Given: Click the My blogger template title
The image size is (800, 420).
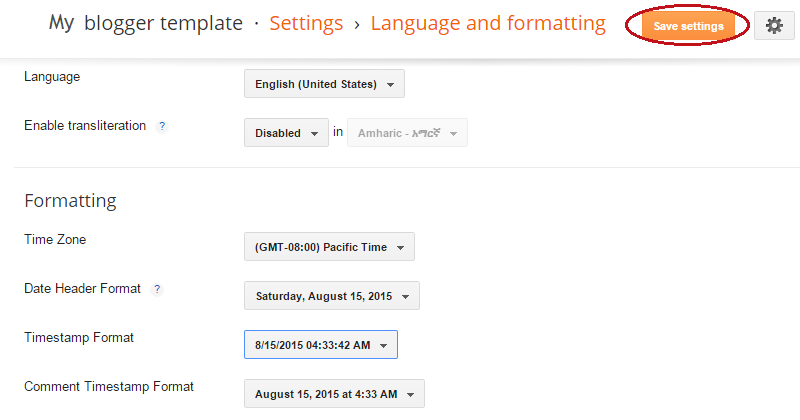Looking at the screenshot, I should 145,23.
